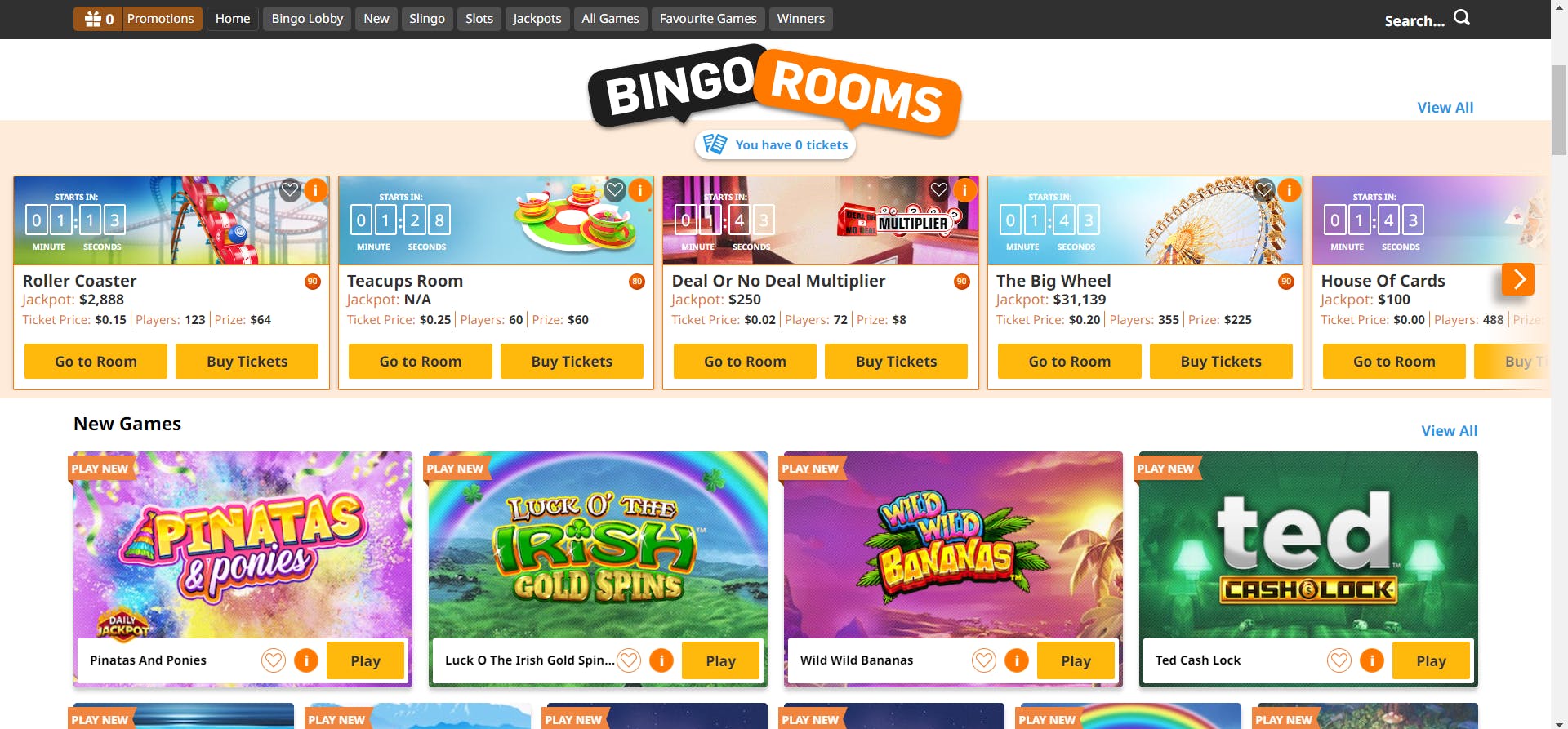Open the Ted Cash Lock game thumbnail

1308,545
